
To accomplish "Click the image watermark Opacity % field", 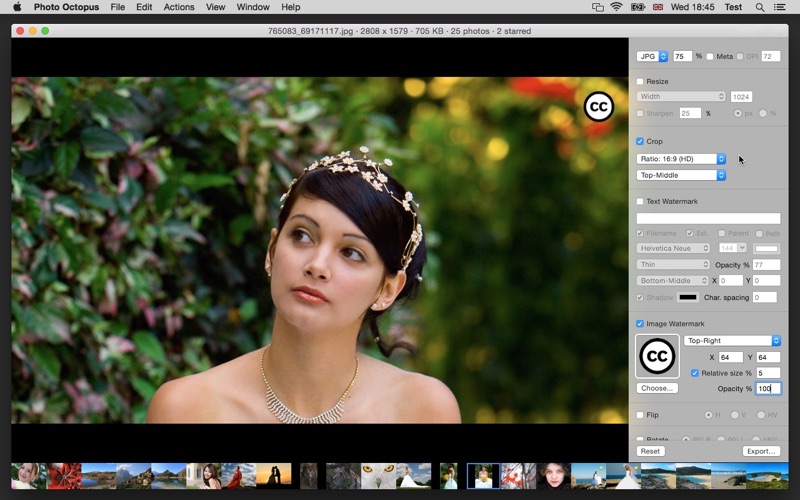I will click(768, 388).
